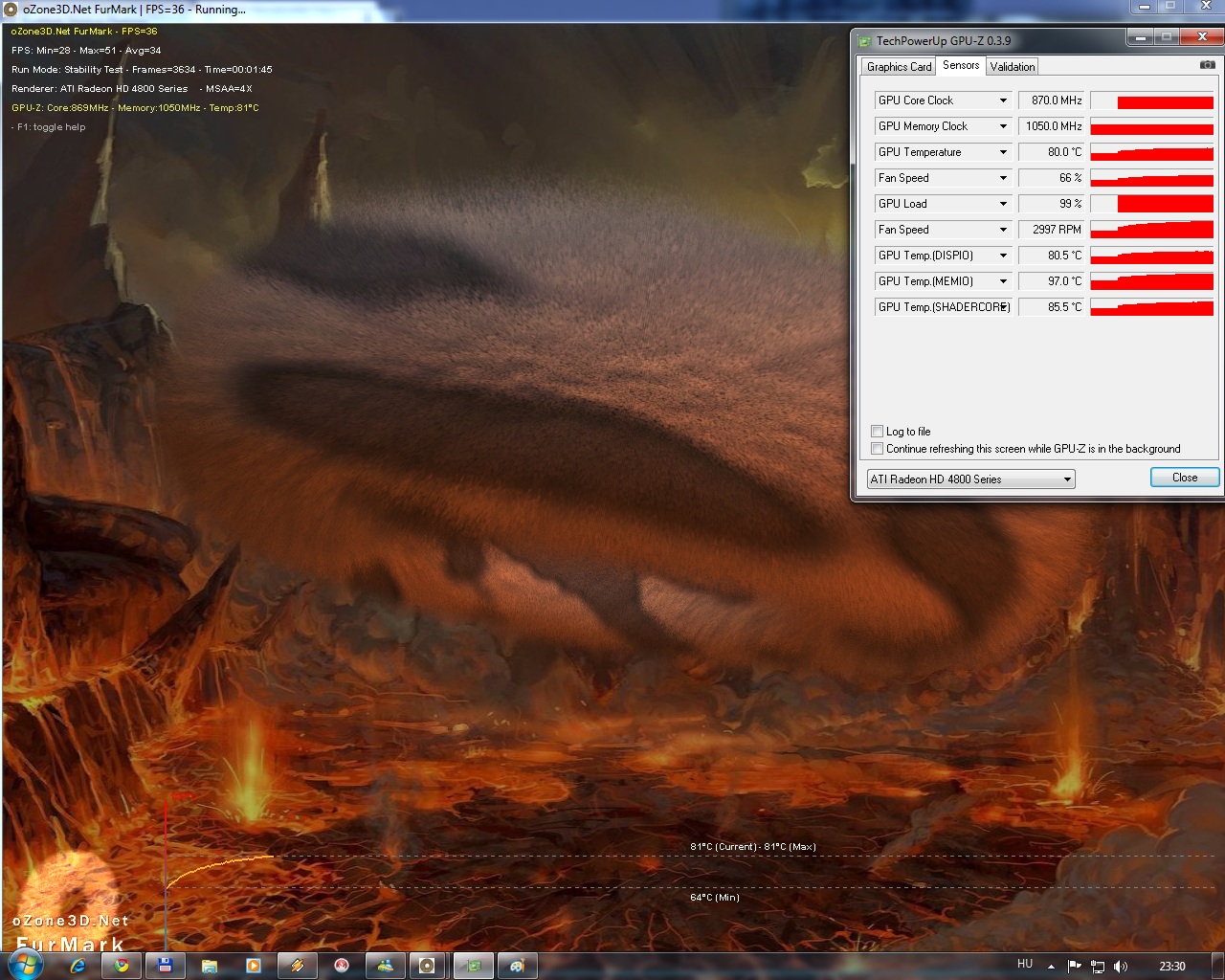Open the GPU Temp.(MEMIO) sensor dropdown

tap(1003, 281)
